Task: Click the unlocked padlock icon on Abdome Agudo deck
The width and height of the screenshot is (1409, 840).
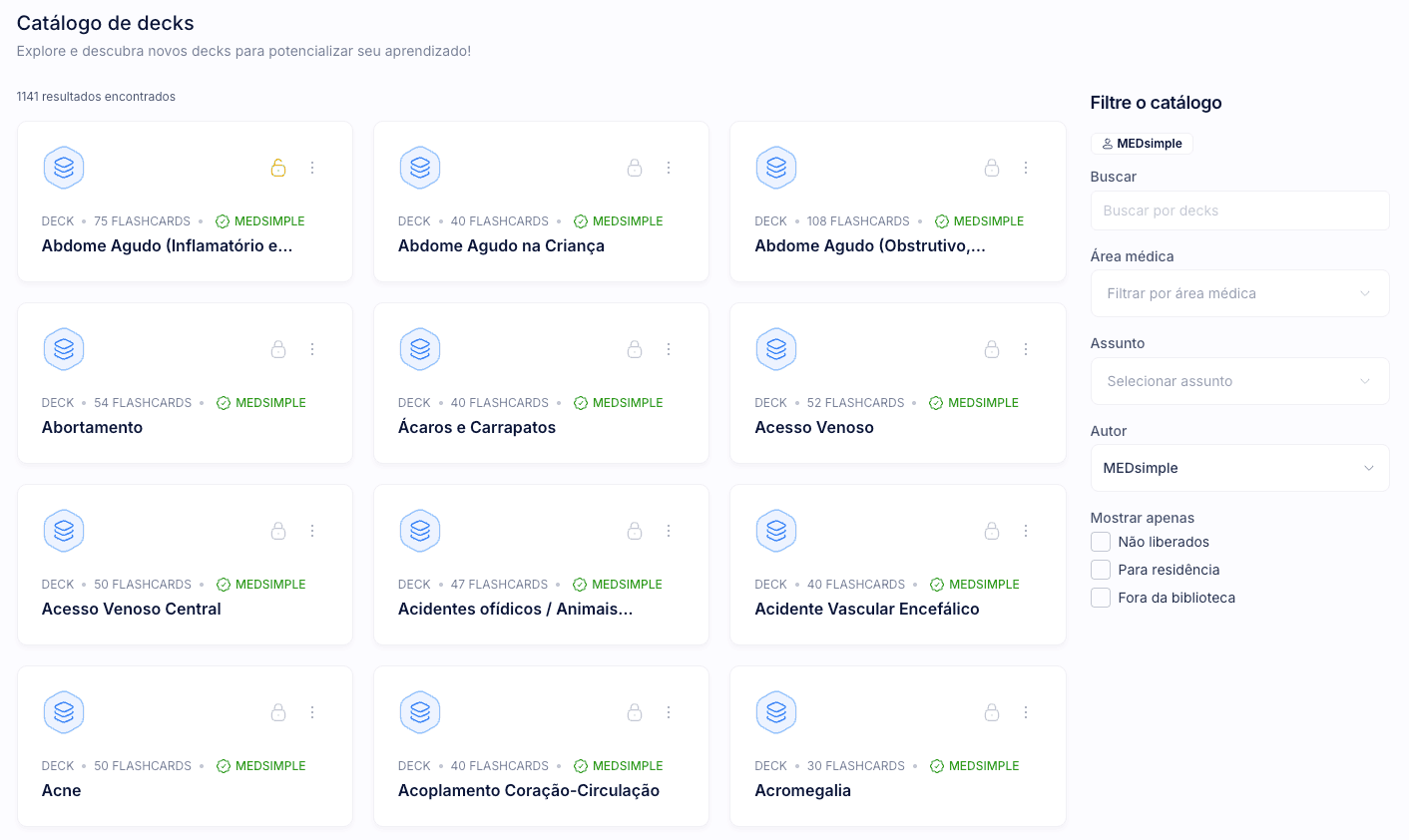Action: (278, 168)
